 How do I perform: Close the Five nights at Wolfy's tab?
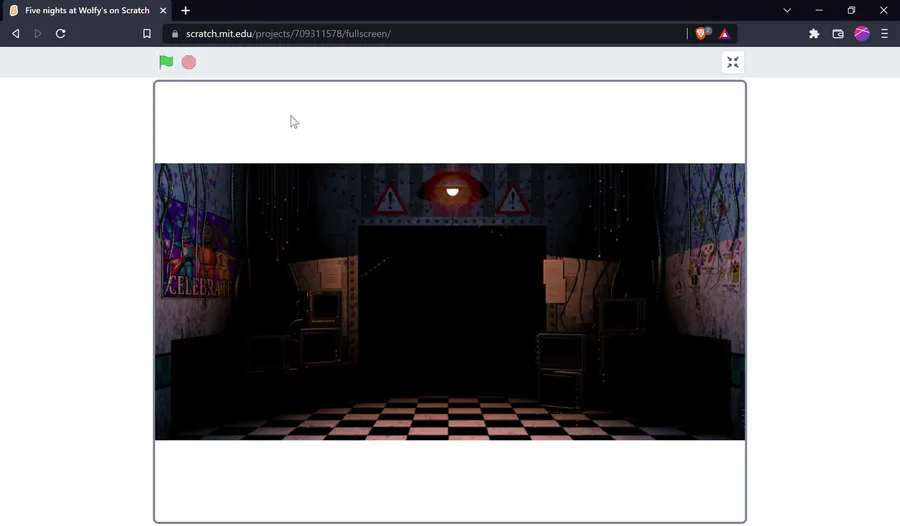(x=163, y=10)
